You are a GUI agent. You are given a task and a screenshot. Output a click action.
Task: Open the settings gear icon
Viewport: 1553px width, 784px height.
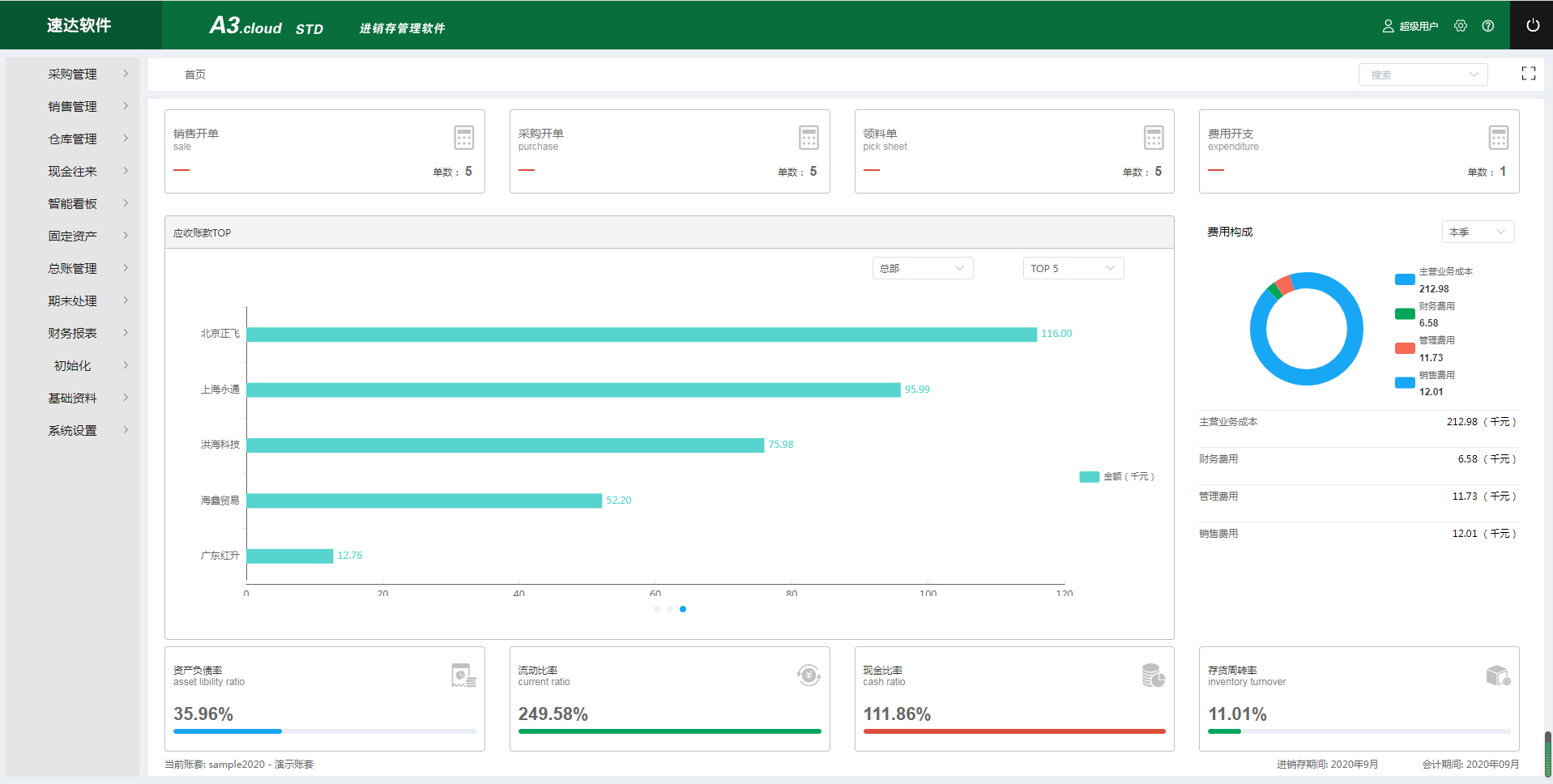pos(1460,26)
